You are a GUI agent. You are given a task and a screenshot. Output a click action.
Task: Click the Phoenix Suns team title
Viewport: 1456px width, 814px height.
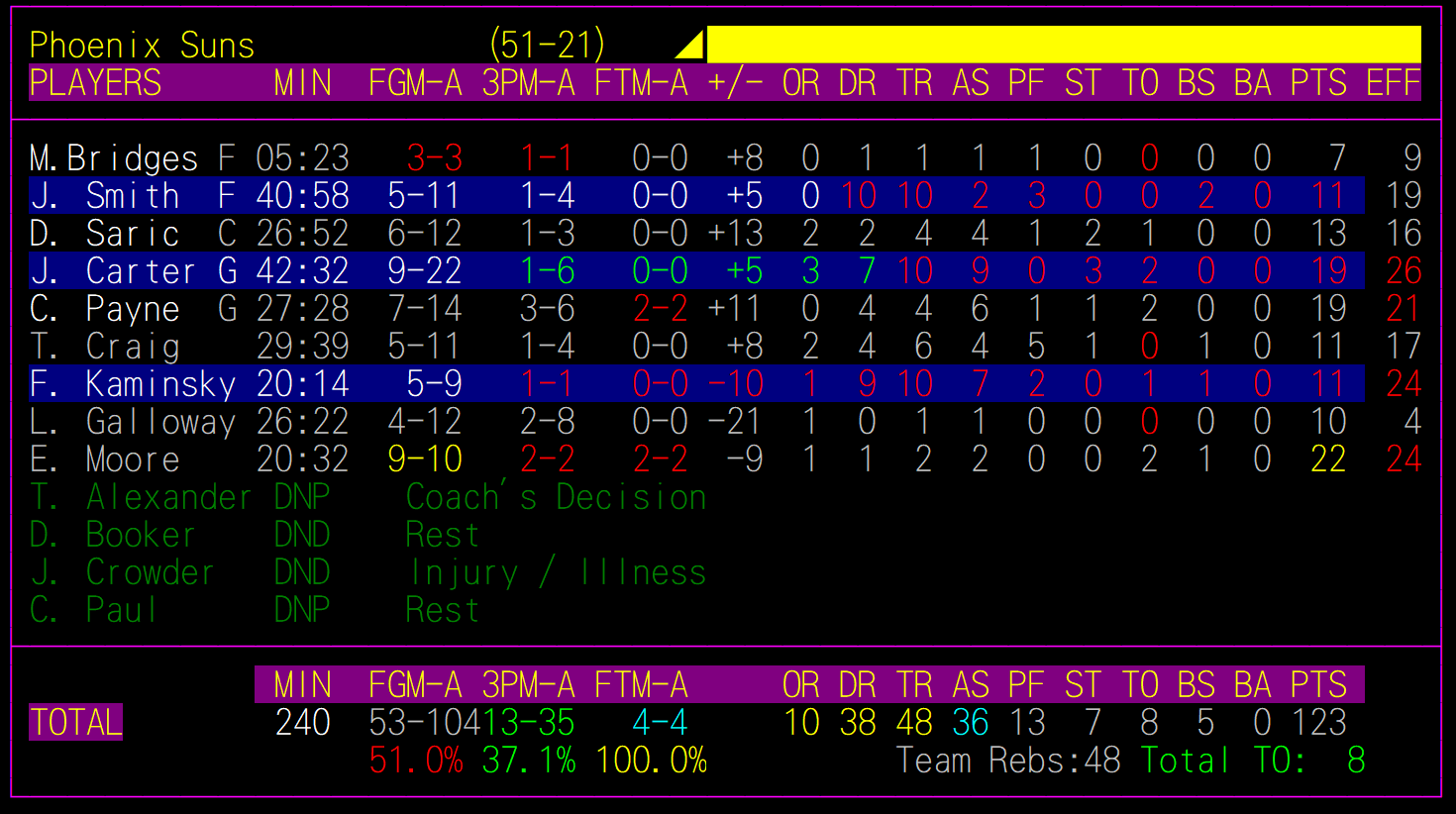point(142,46)
